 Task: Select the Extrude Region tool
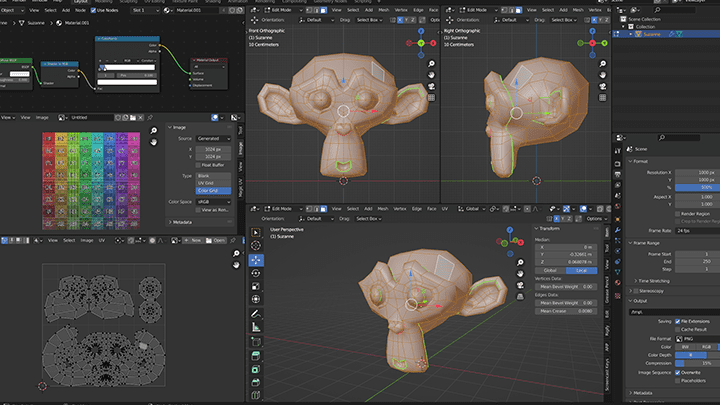click(x=256, y=356)
